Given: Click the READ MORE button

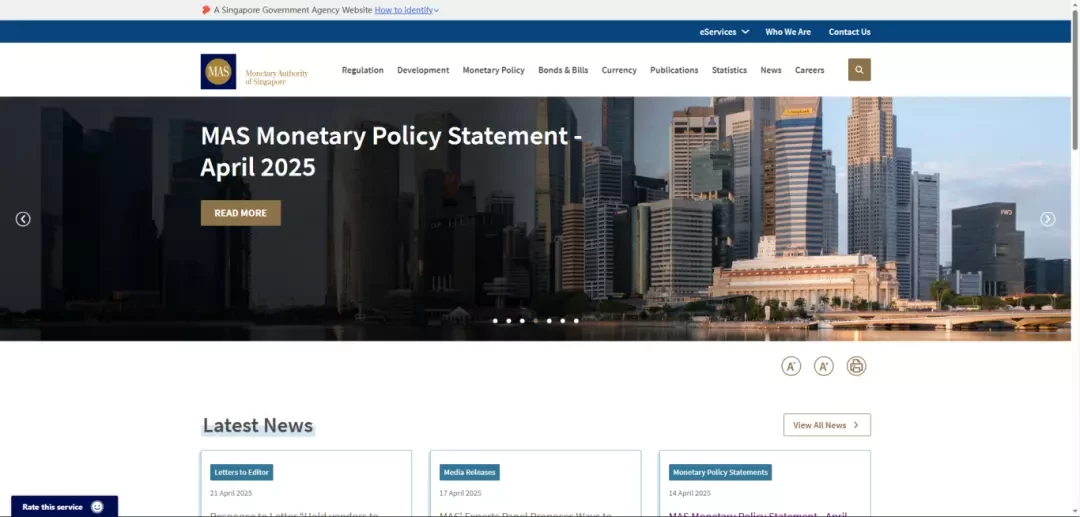Looking at the screenshot, I should tap(240, 213).
